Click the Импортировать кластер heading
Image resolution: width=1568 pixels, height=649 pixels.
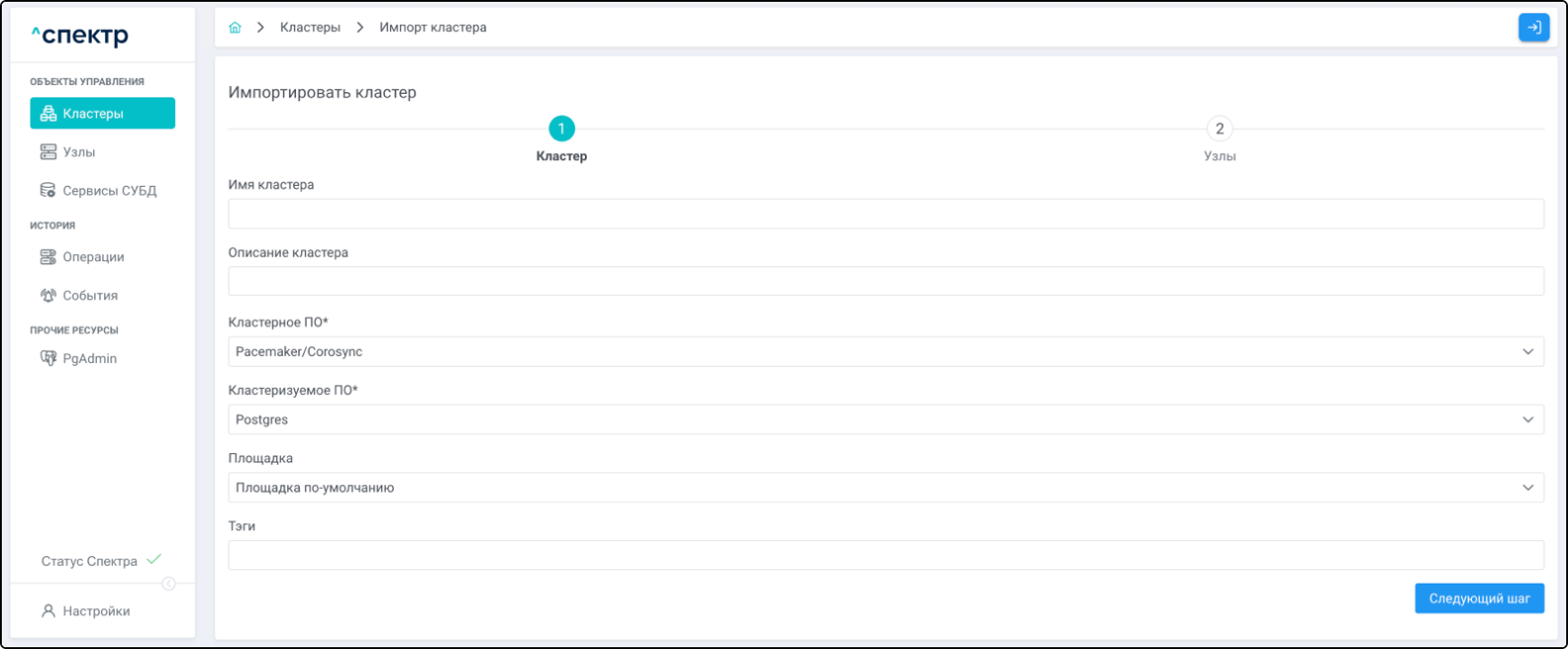323,92
